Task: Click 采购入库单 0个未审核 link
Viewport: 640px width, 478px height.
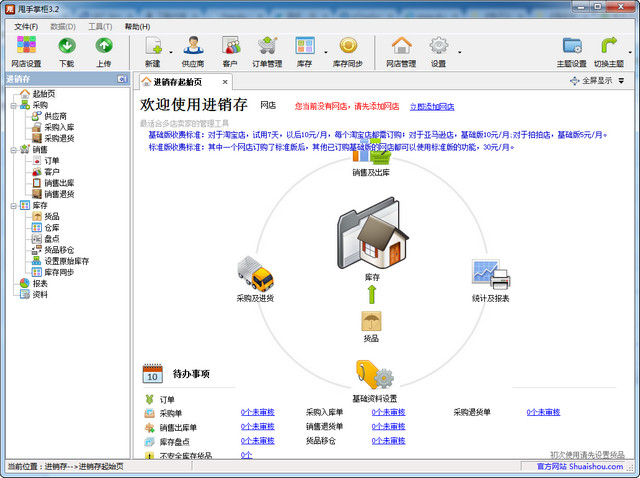Action: [x=388, y=412]
